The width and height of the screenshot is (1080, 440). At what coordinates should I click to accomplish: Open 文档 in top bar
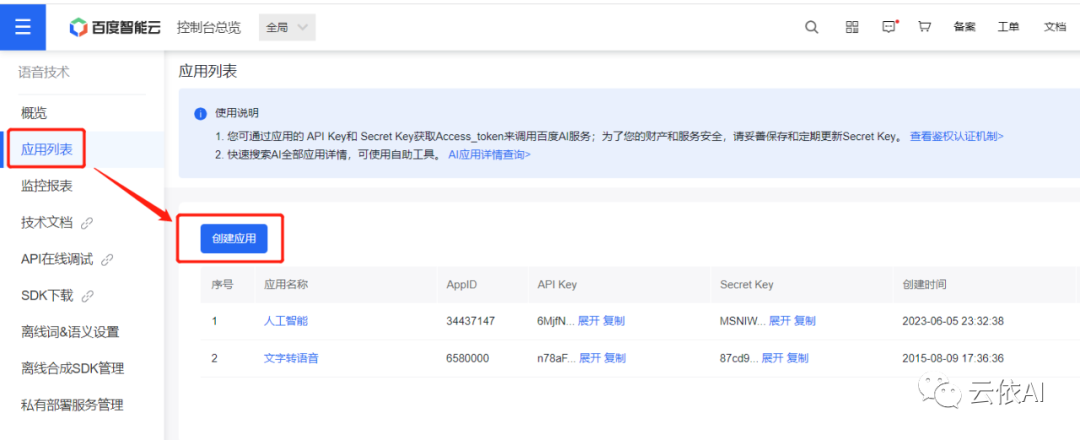pyautogui.click(x=1055, y=27)
